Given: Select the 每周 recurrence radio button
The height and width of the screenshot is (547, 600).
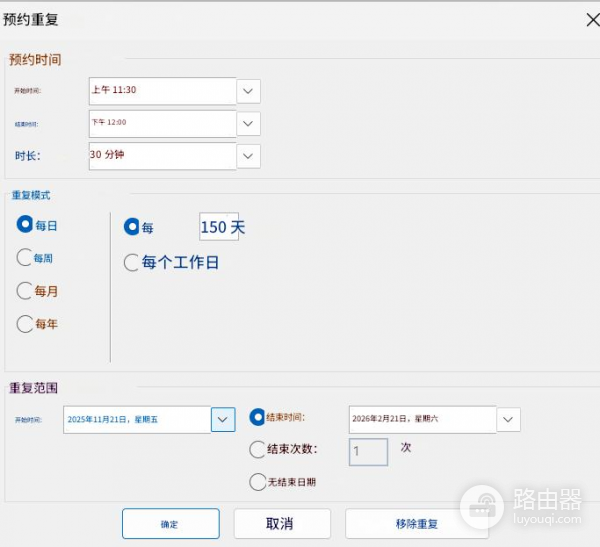Looking at the screenshot, I should click(24, 257).
